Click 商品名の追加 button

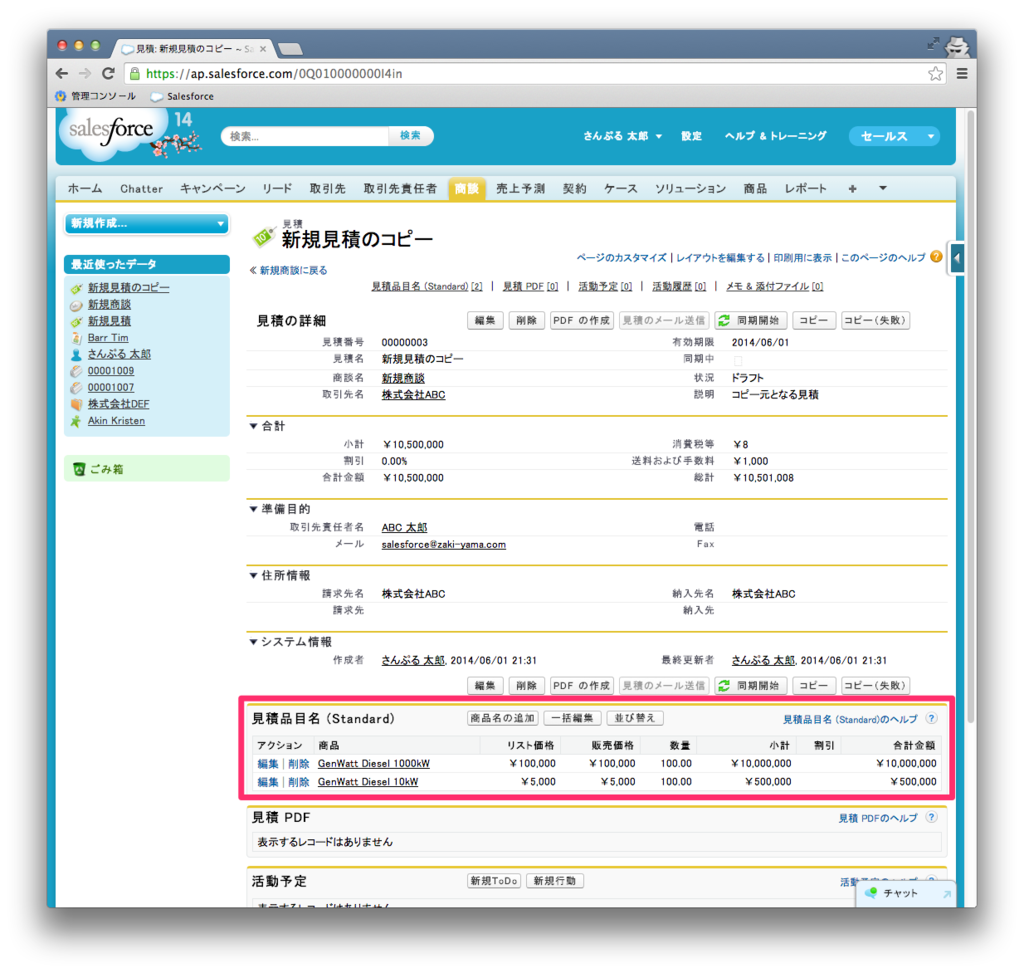click(x=503, y=718)
